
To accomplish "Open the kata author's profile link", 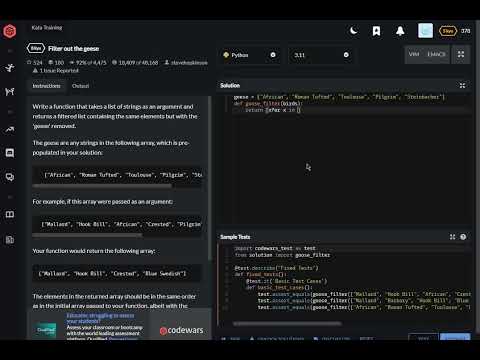I will click(186, 62).
